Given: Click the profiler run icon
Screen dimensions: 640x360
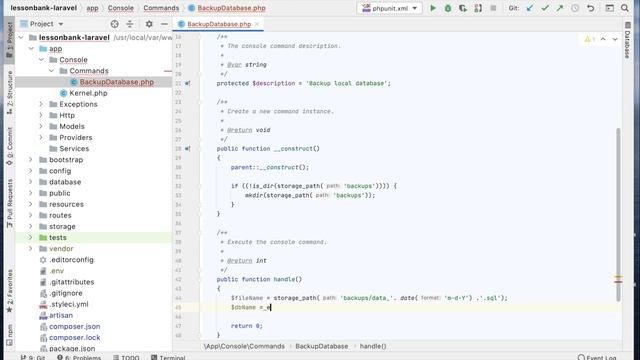Looking at the screenshot, I should (478, 8).
